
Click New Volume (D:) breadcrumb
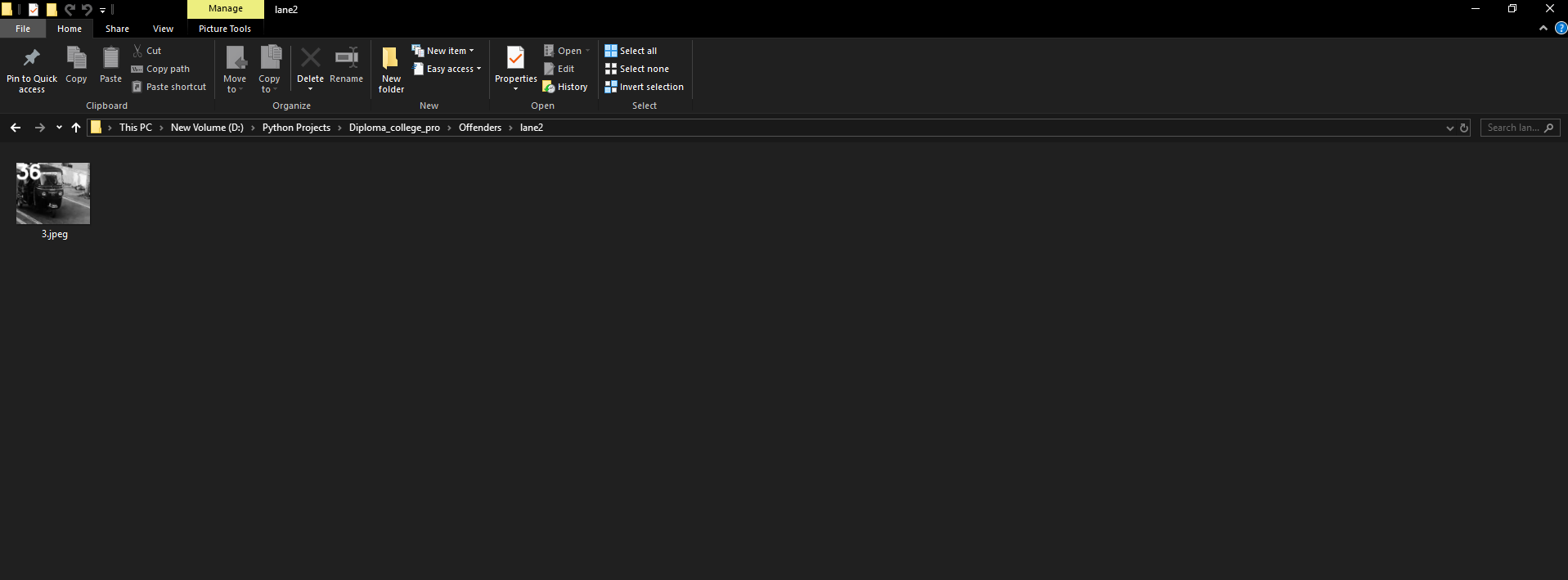coord(207,128)
